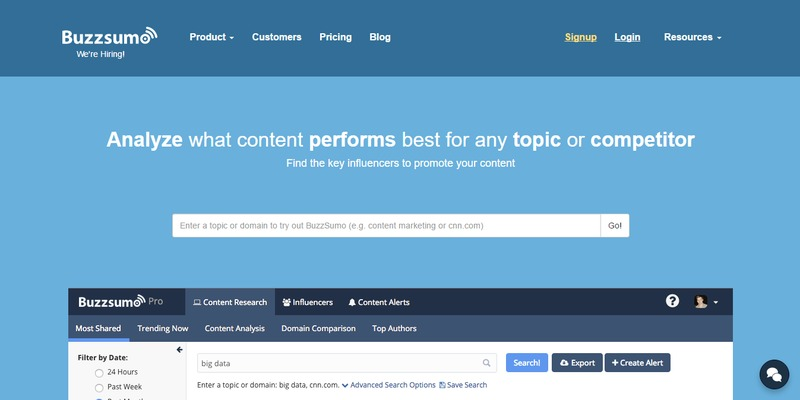Click the Buzzsumo Pro logo
Image resolution: width=800 pixels, height=400 pixels.
[121, 302]
